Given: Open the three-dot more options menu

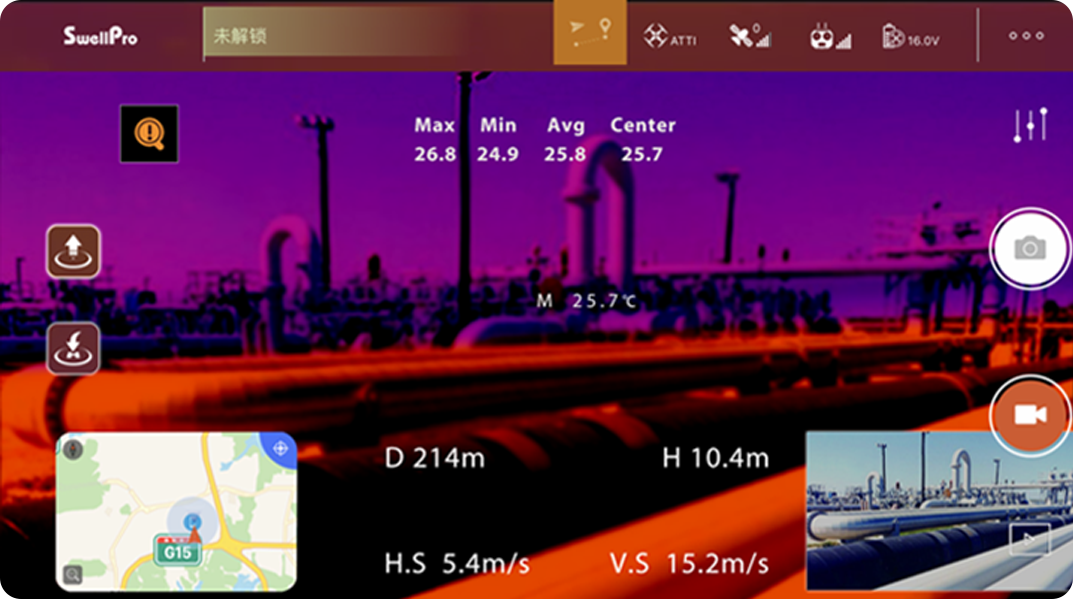Looking at the screenshot, I should (1025, 36).
